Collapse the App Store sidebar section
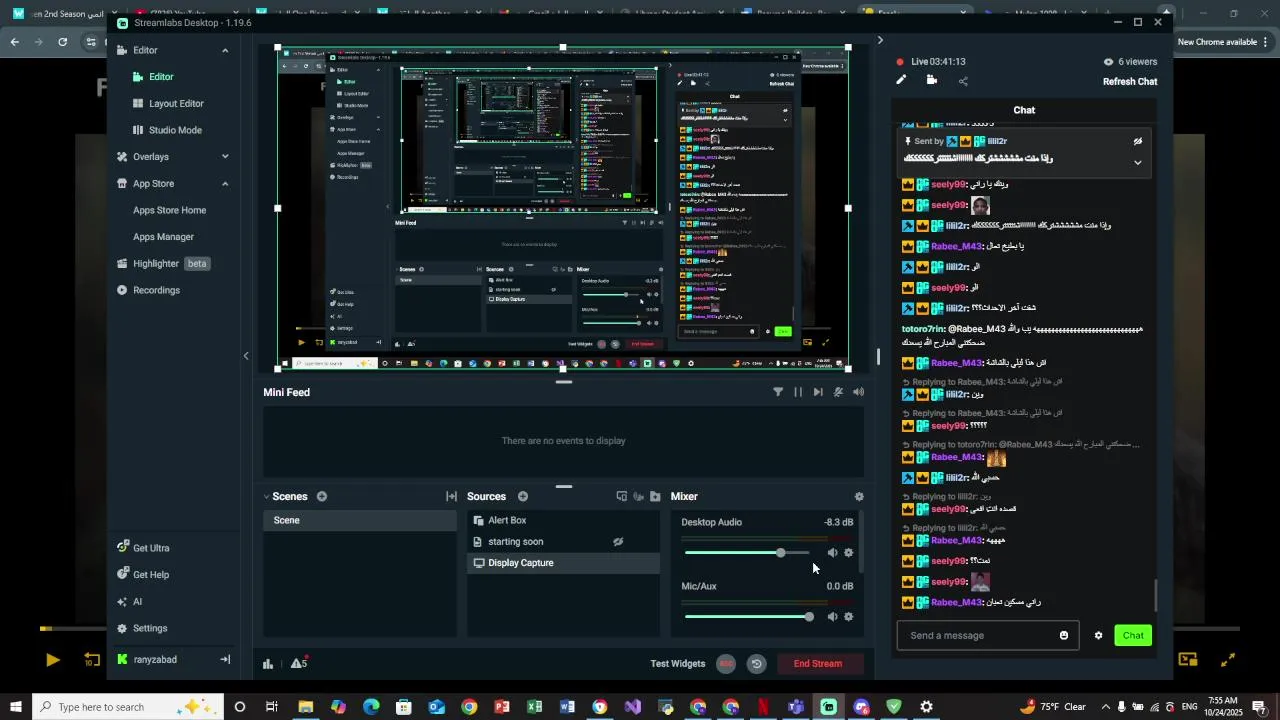Screen dimensions: 1280x720 [x=225, y=184]
